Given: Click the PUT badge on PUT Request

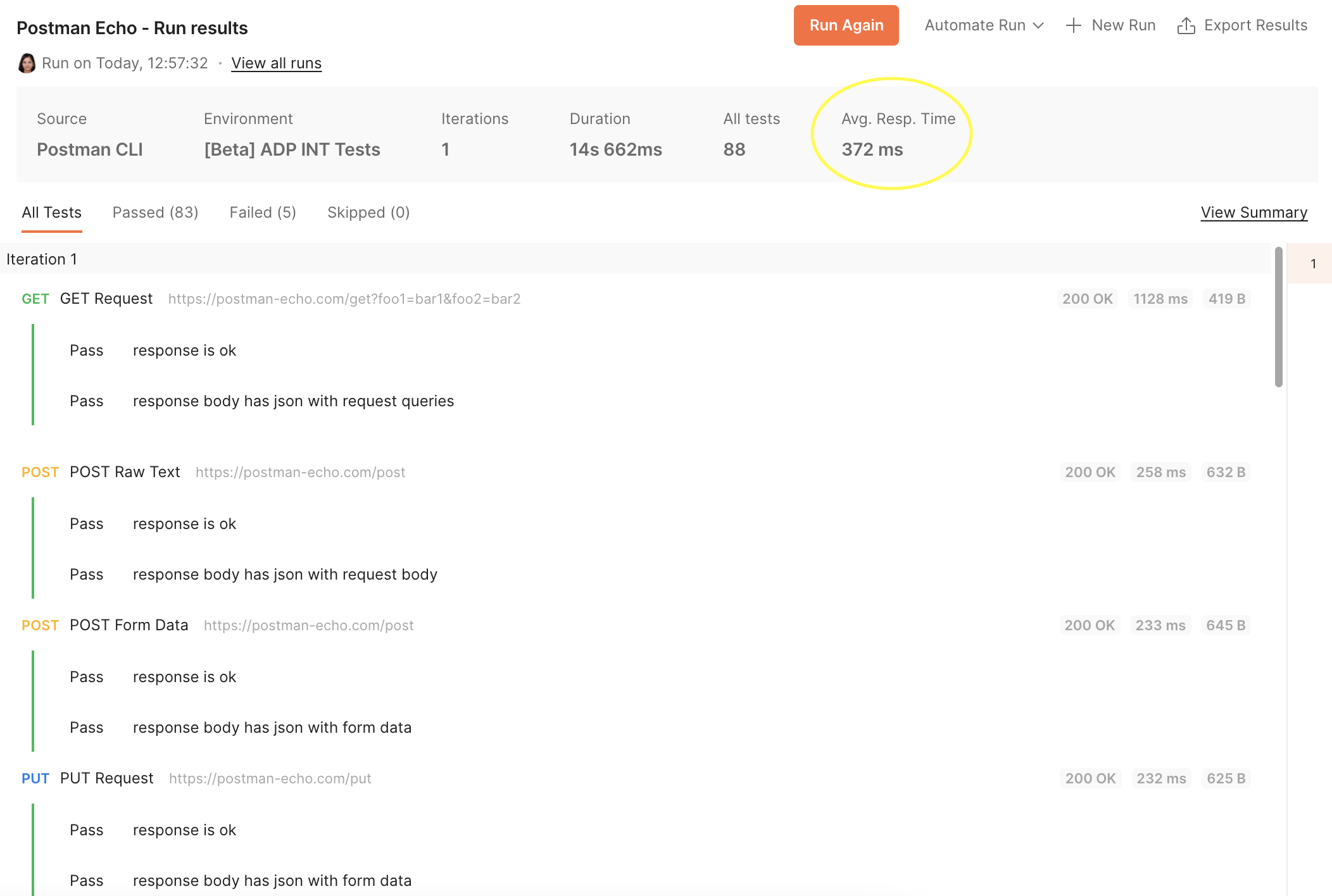Looking at the screenshot, I should pyautogui.click(x=35, y=778).
